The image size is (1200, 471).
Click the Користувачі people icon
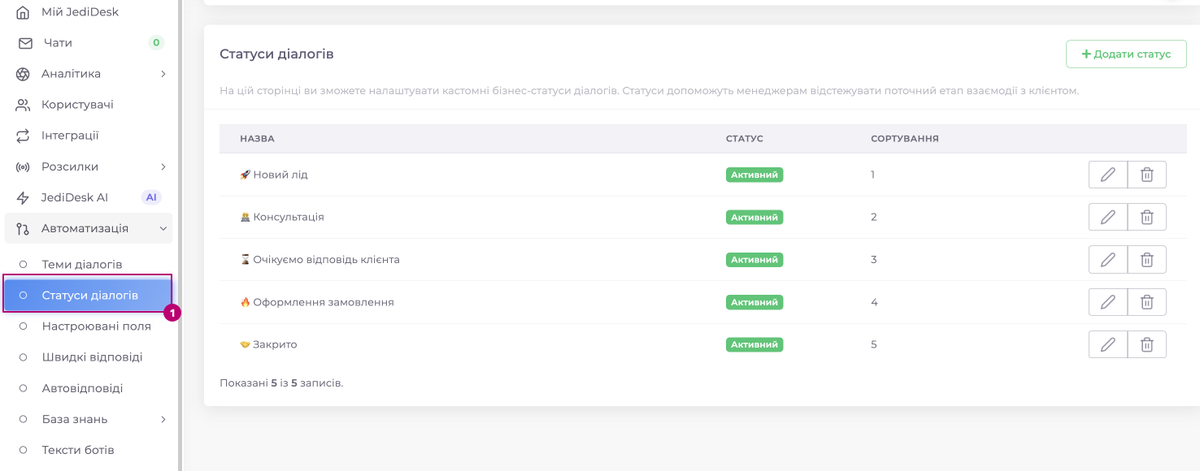point(23,105)
